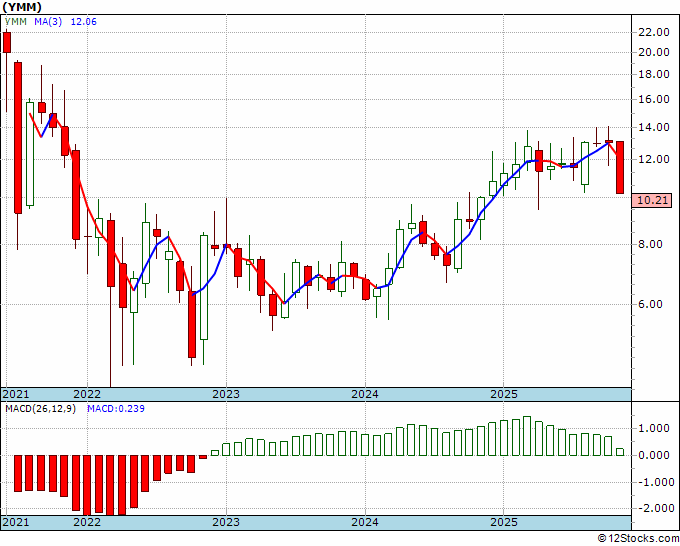Click the YMM ticker label in legend

click(16, 22)
